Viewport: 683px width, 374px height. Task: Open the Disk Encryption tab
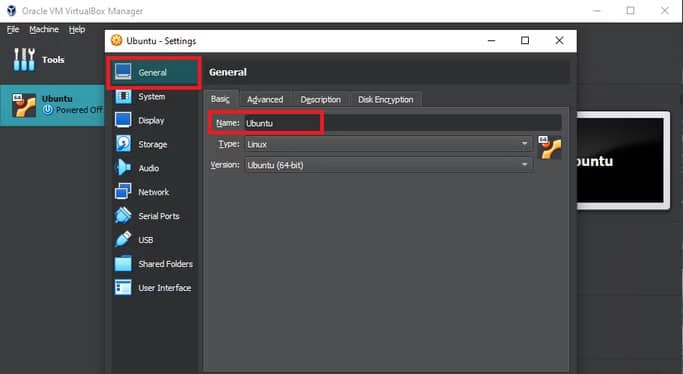[386, 100]
